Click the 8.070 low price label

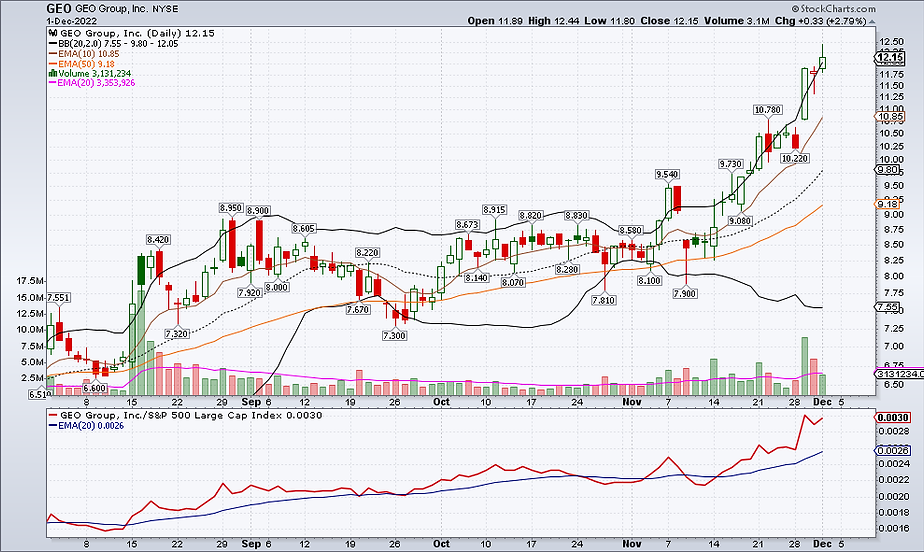pyautogui.click(x=513, y=283)
